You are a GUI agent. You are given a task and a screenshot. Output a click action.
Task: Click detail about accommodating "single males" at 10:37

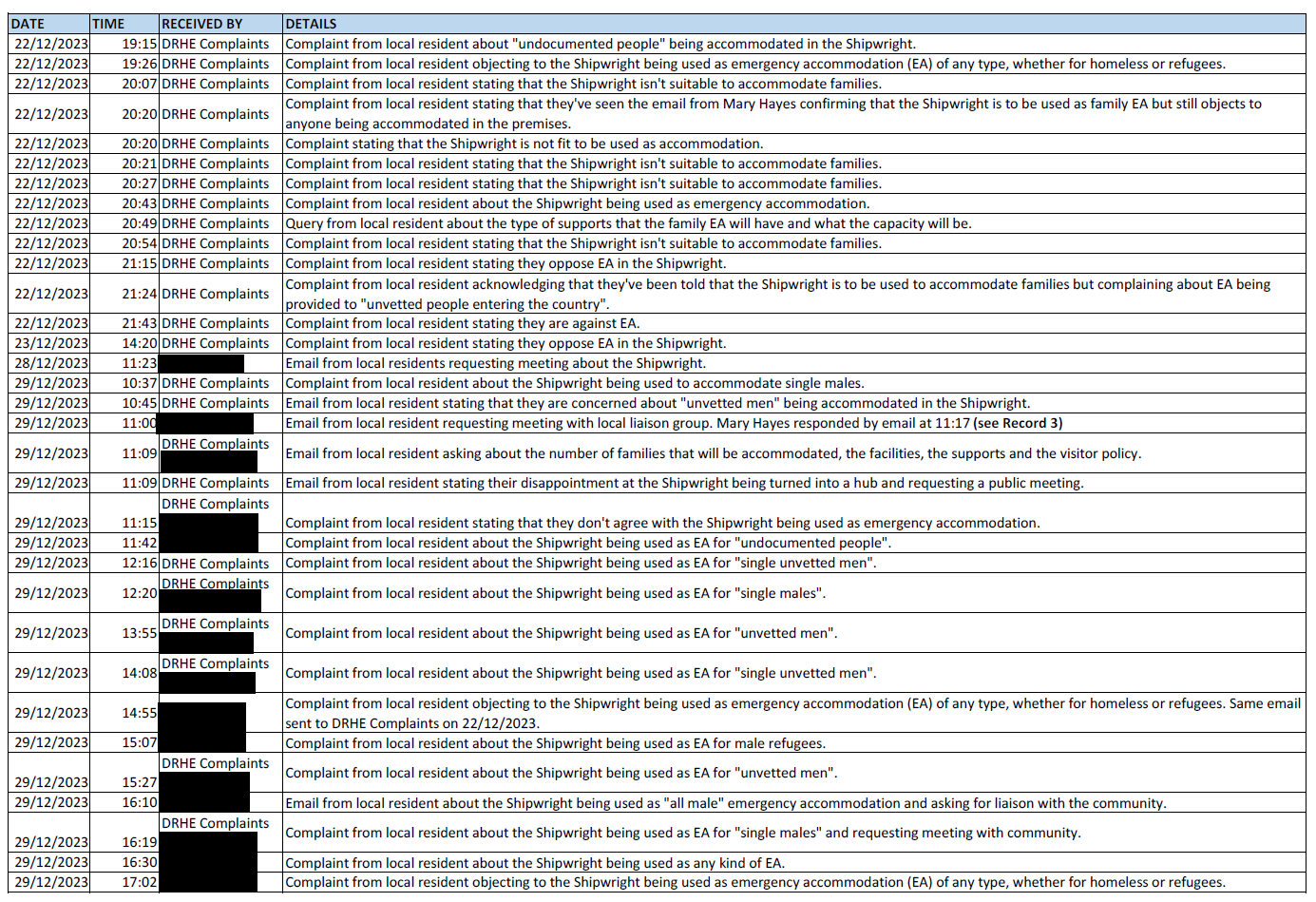click(794, 383)
